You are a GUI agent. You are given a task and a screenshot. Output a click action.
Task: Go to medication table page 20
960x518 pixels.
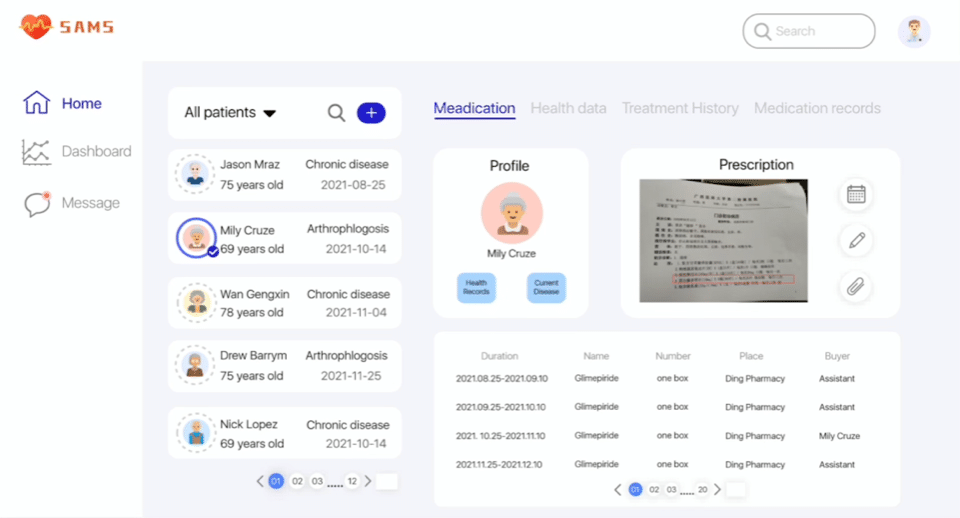(x=702, y=489)
